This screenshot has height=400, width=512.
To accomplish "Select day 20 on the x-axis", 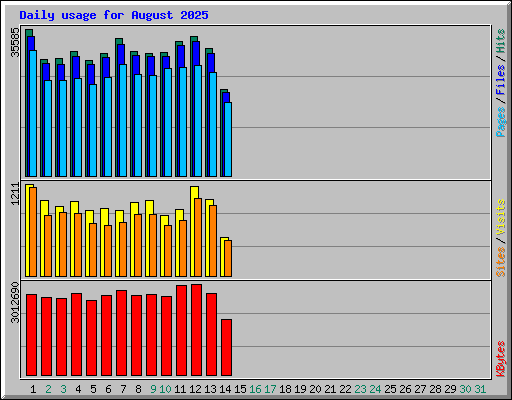I will pyautogui.click(x=315, y=389).
